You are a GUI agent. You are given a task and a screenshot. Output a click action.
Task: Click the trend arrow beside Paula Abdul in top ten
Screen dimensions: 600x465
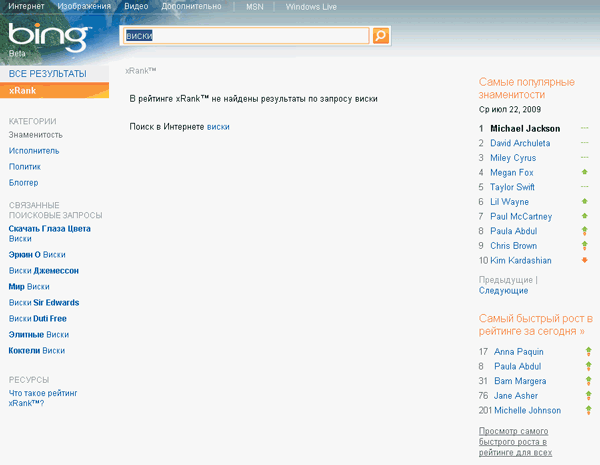(584, 231)
